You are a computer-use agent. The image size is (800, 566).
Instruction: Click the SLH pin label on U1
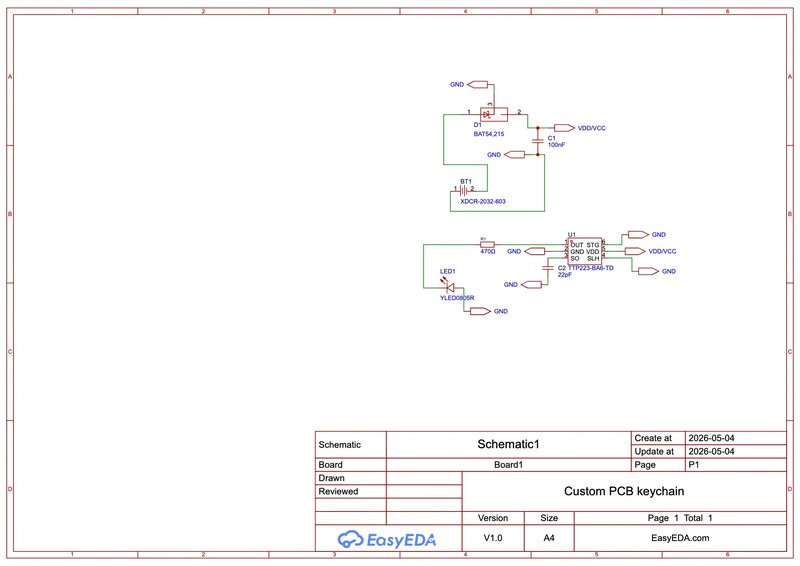(x=593, y=258)
